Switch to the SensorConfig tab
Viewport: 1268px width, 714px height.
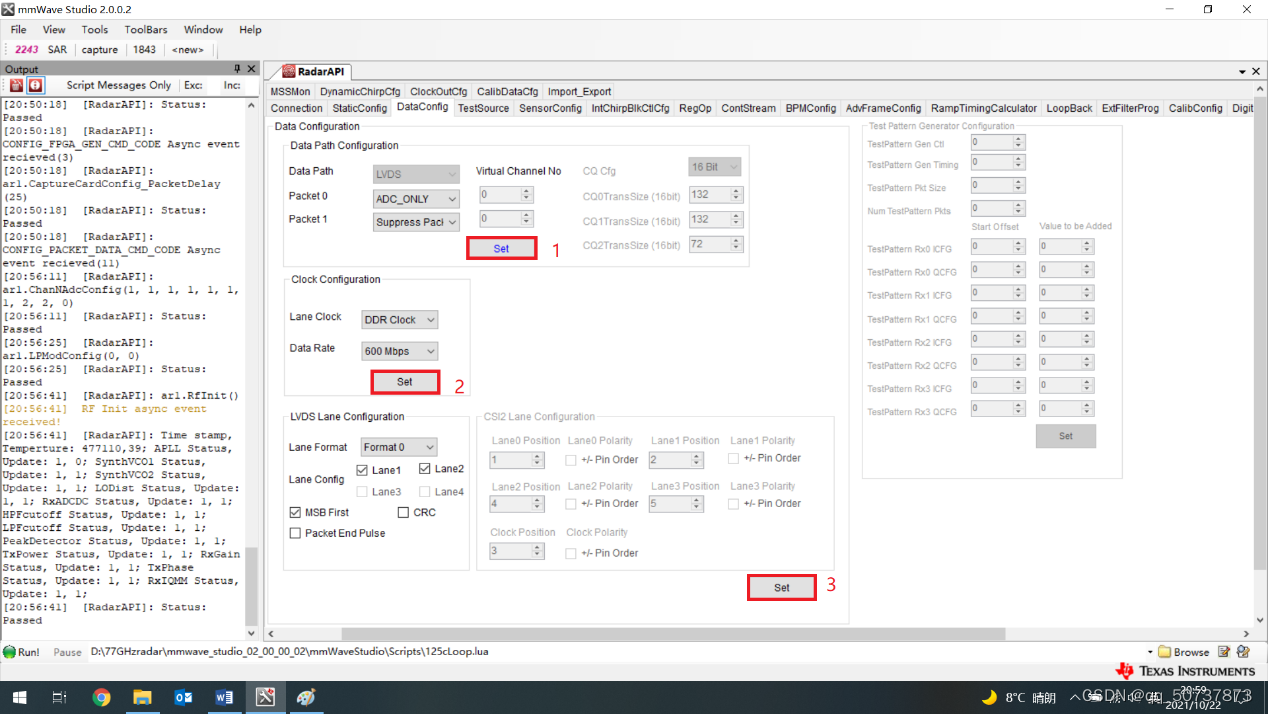[x=551, y=108]
